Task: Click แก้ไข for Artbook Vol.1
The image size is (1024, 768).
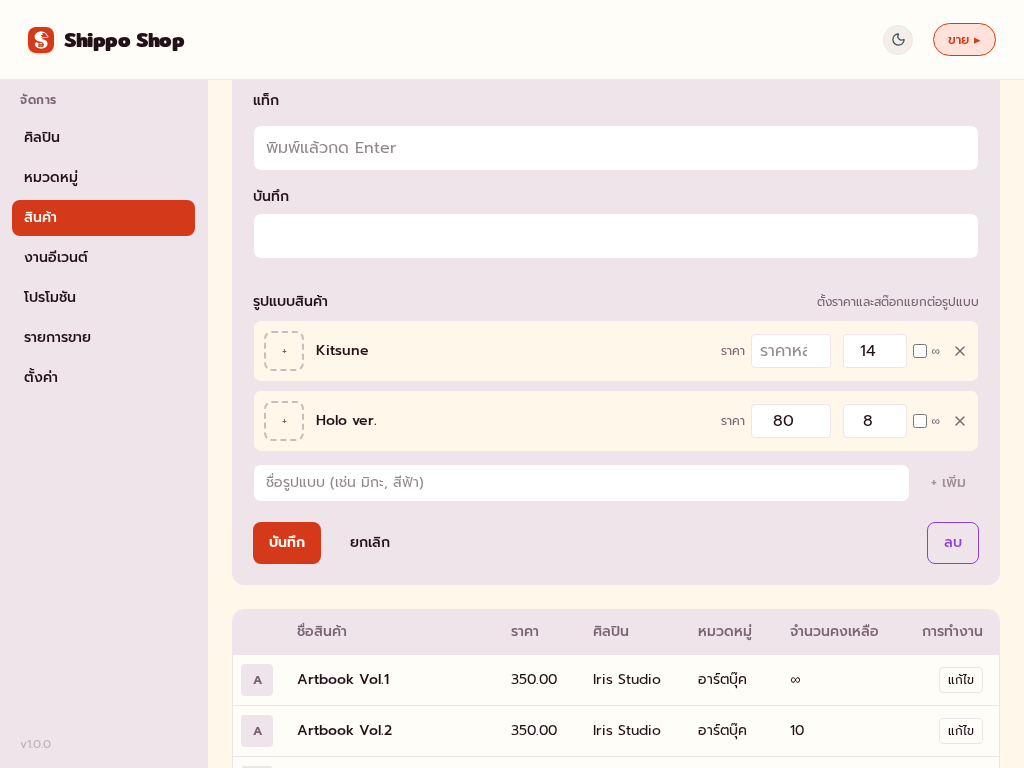Action: pos(961,680)
